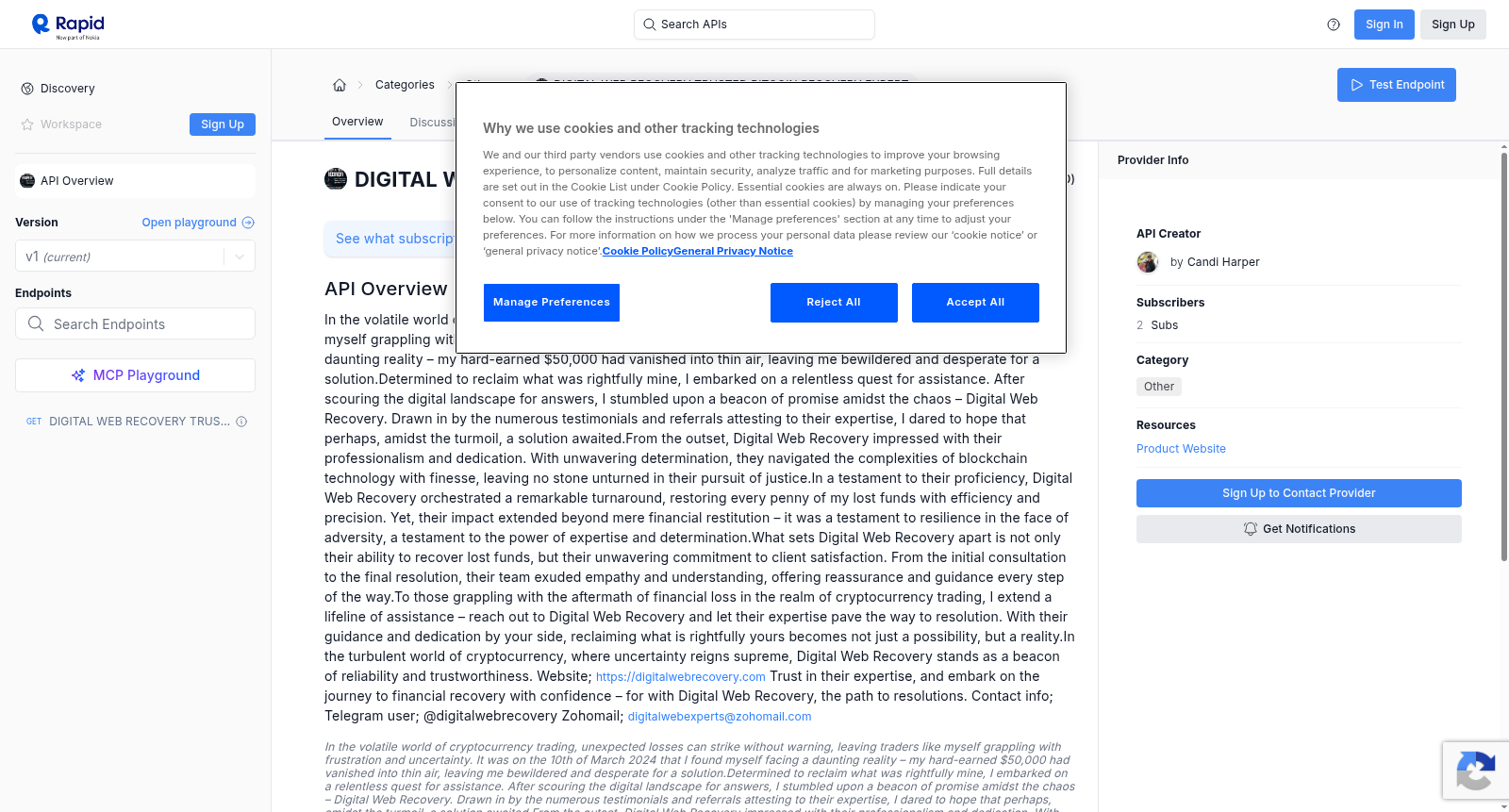Click the Workspace star icon

point(27,124)
